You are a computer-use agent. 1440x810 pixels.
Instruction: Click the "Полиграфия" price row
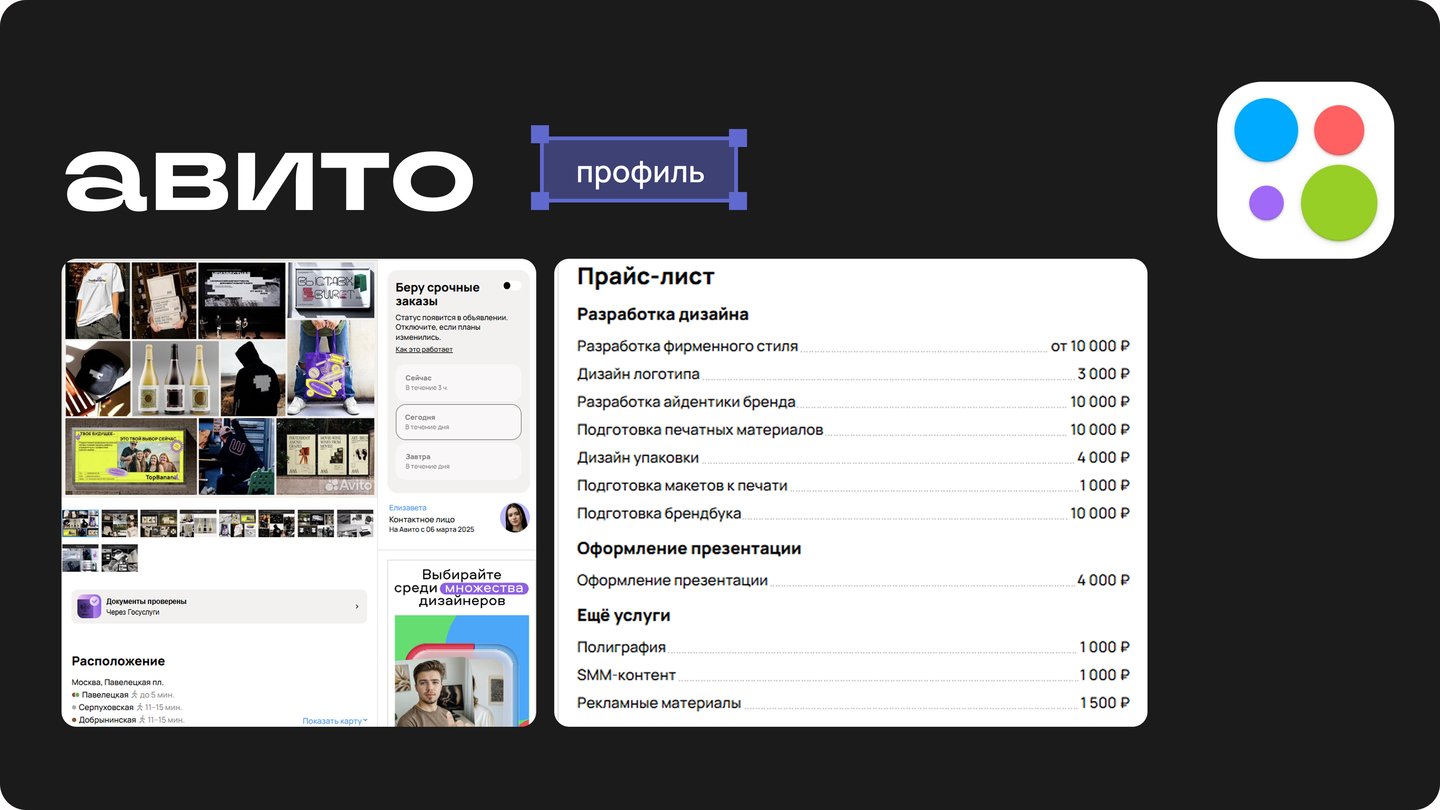[854, 647]
